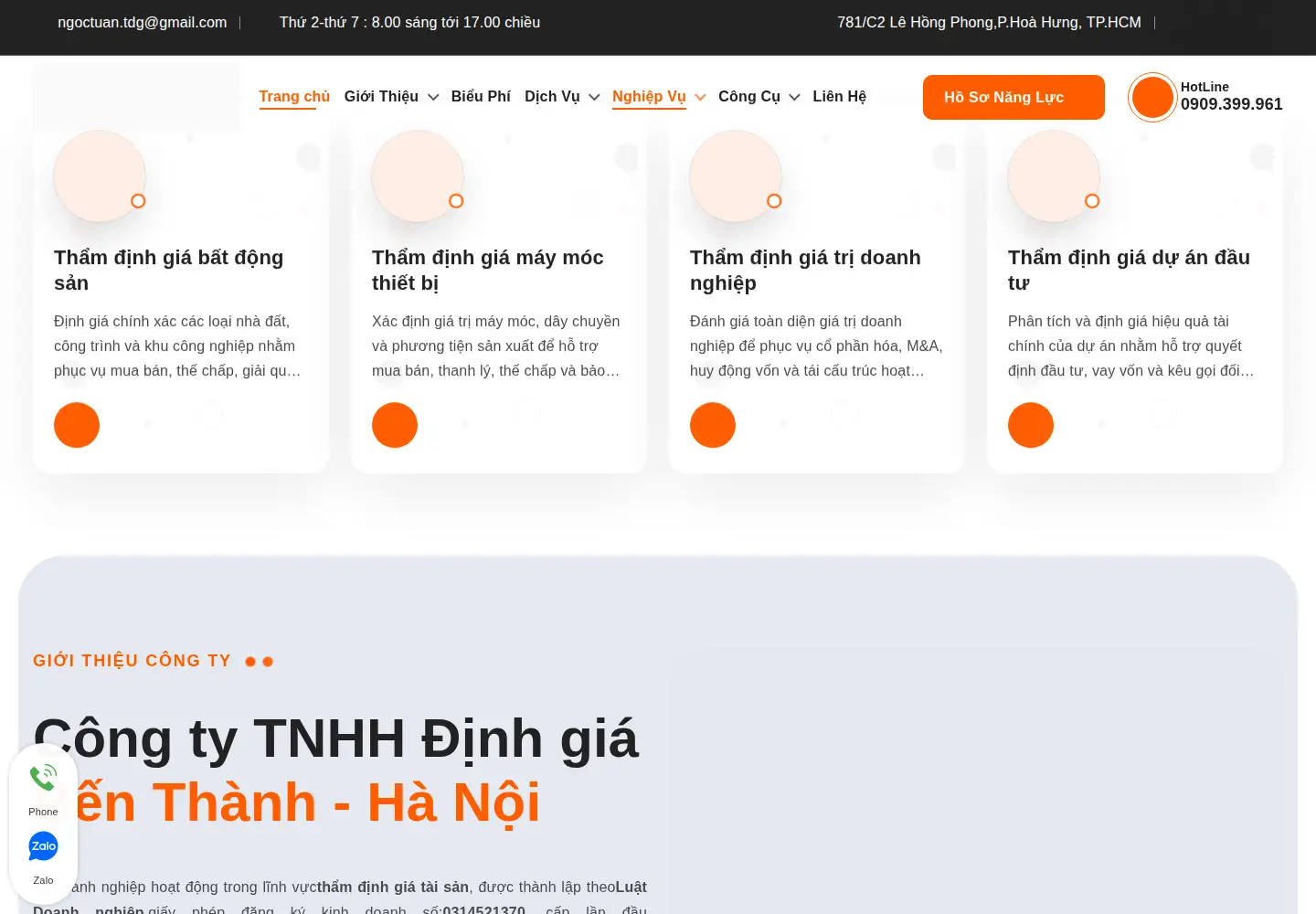
Task: Click the email ngoctuan.tdg@gmail.com
Action: [x=142, y=22]
